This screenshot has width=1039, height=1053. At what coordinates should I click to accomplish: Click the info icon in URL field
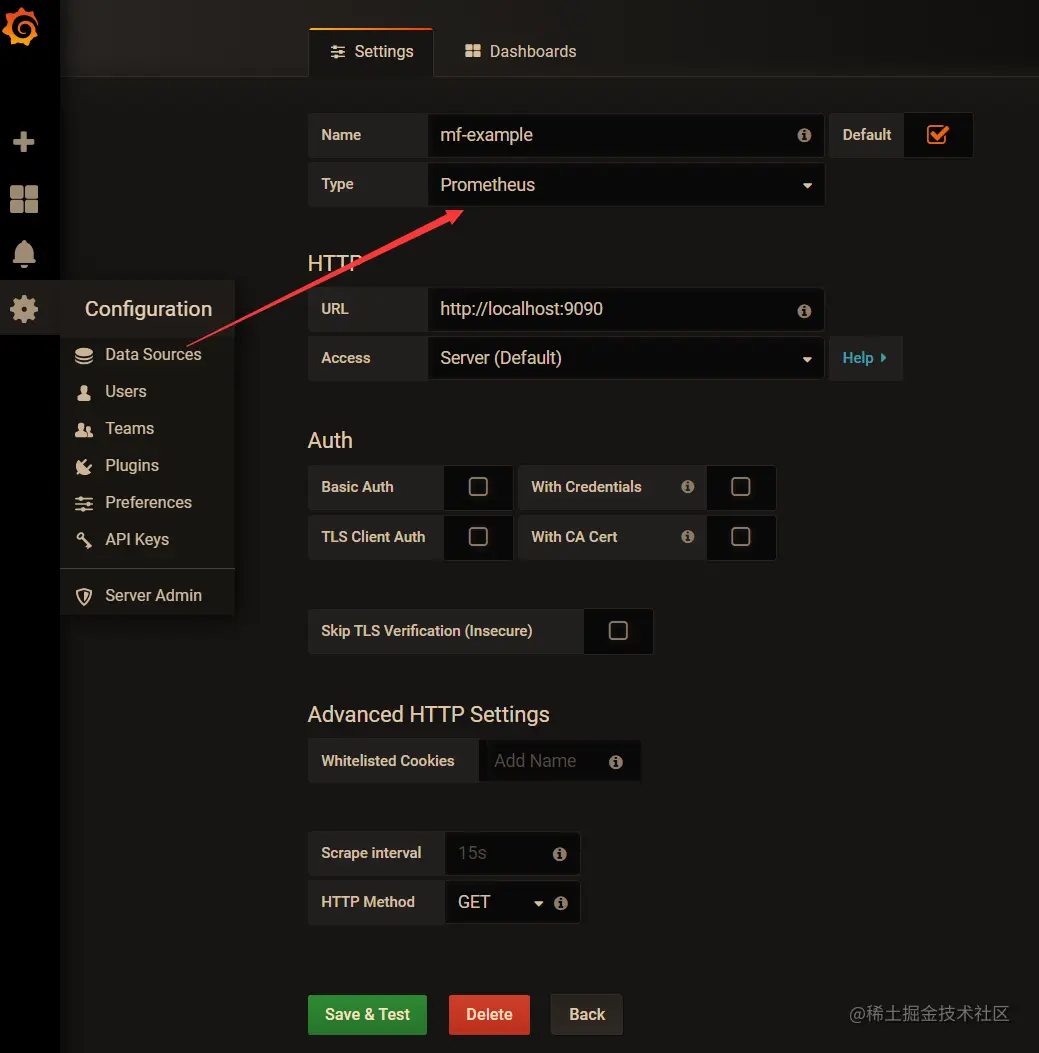(804, 311)
